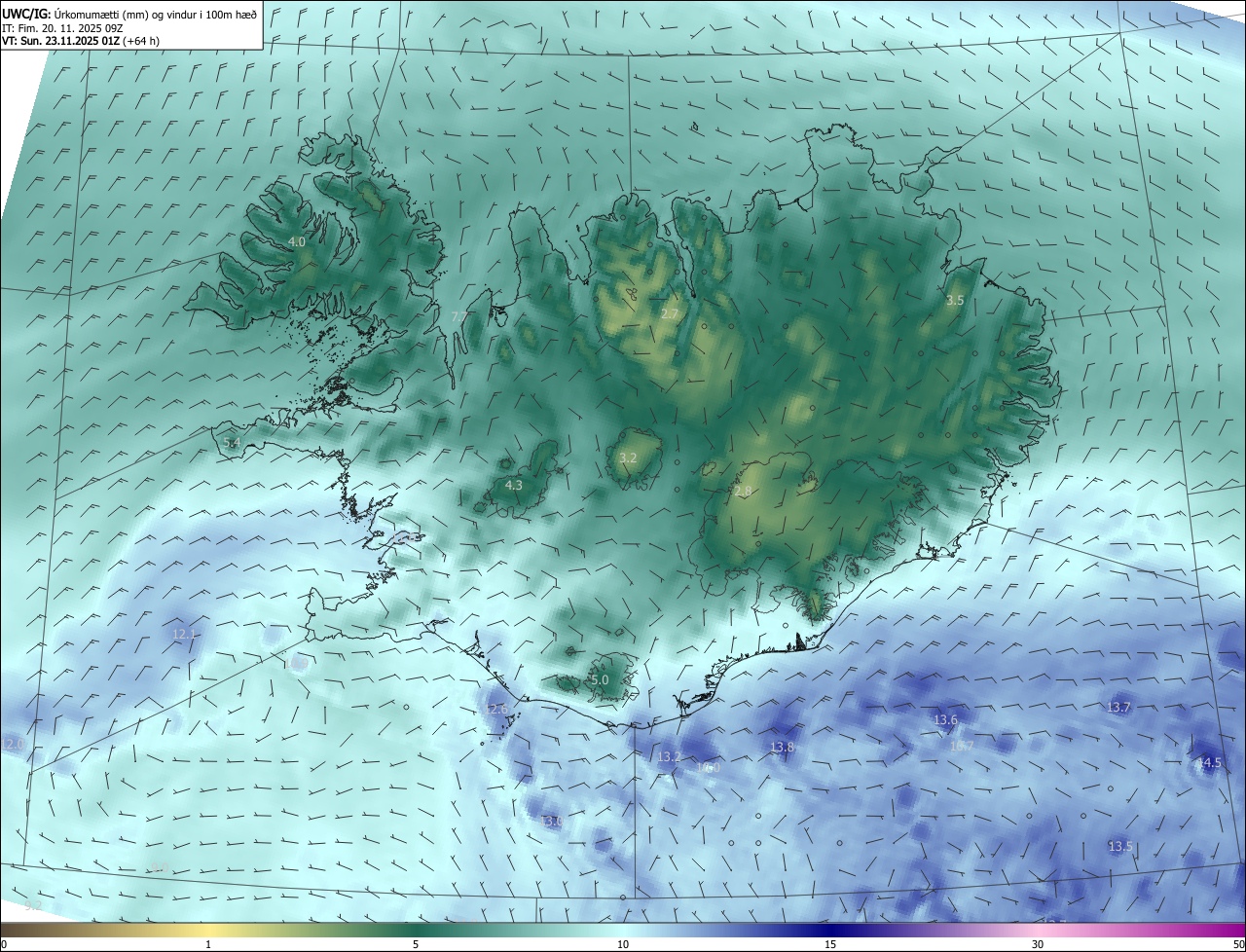Viewport: 1246px width, 952px height.
Task: Click the 12.1 value southwest of Iceland
Action: point(184,635)
